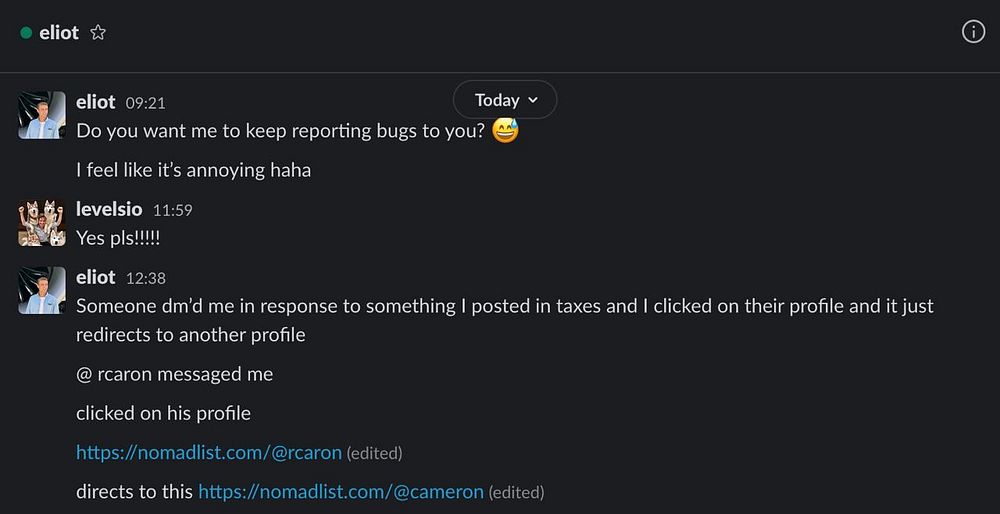1000x514 pixels.
Task: Click the 09:21 message timestamp
Action: coord(145,103)
